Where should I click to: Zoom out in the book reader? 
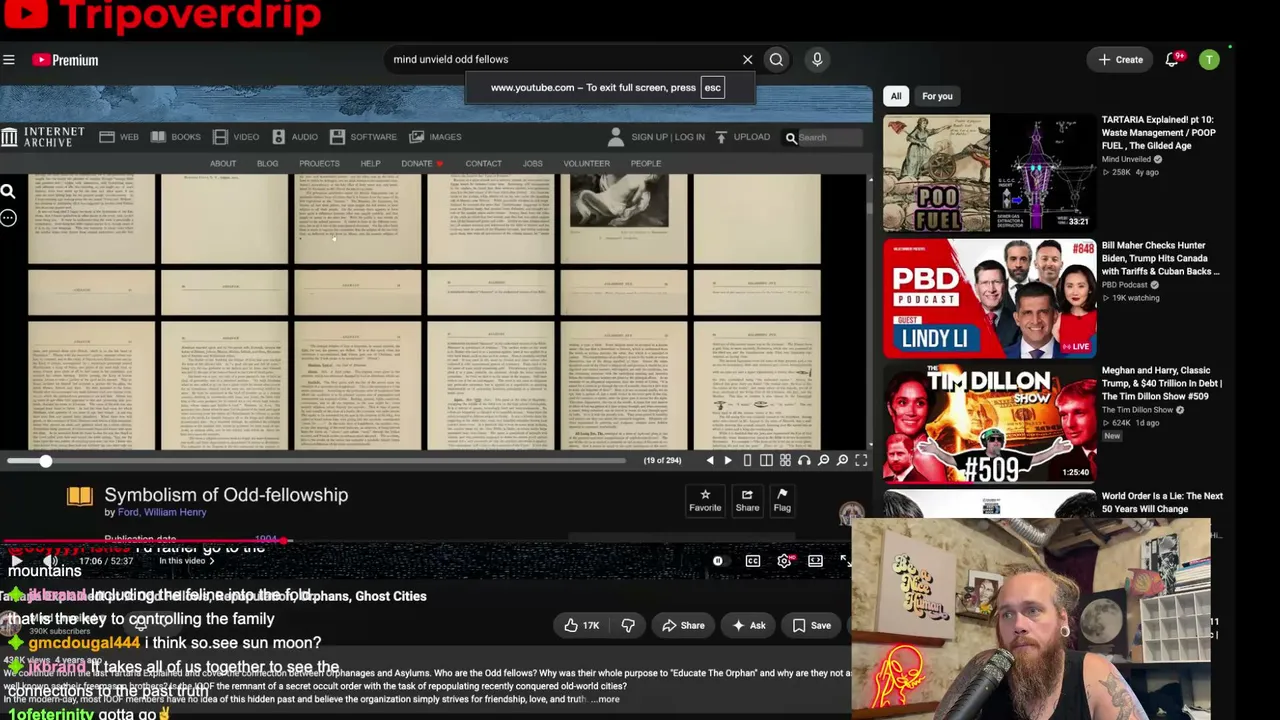click(823, 460)
